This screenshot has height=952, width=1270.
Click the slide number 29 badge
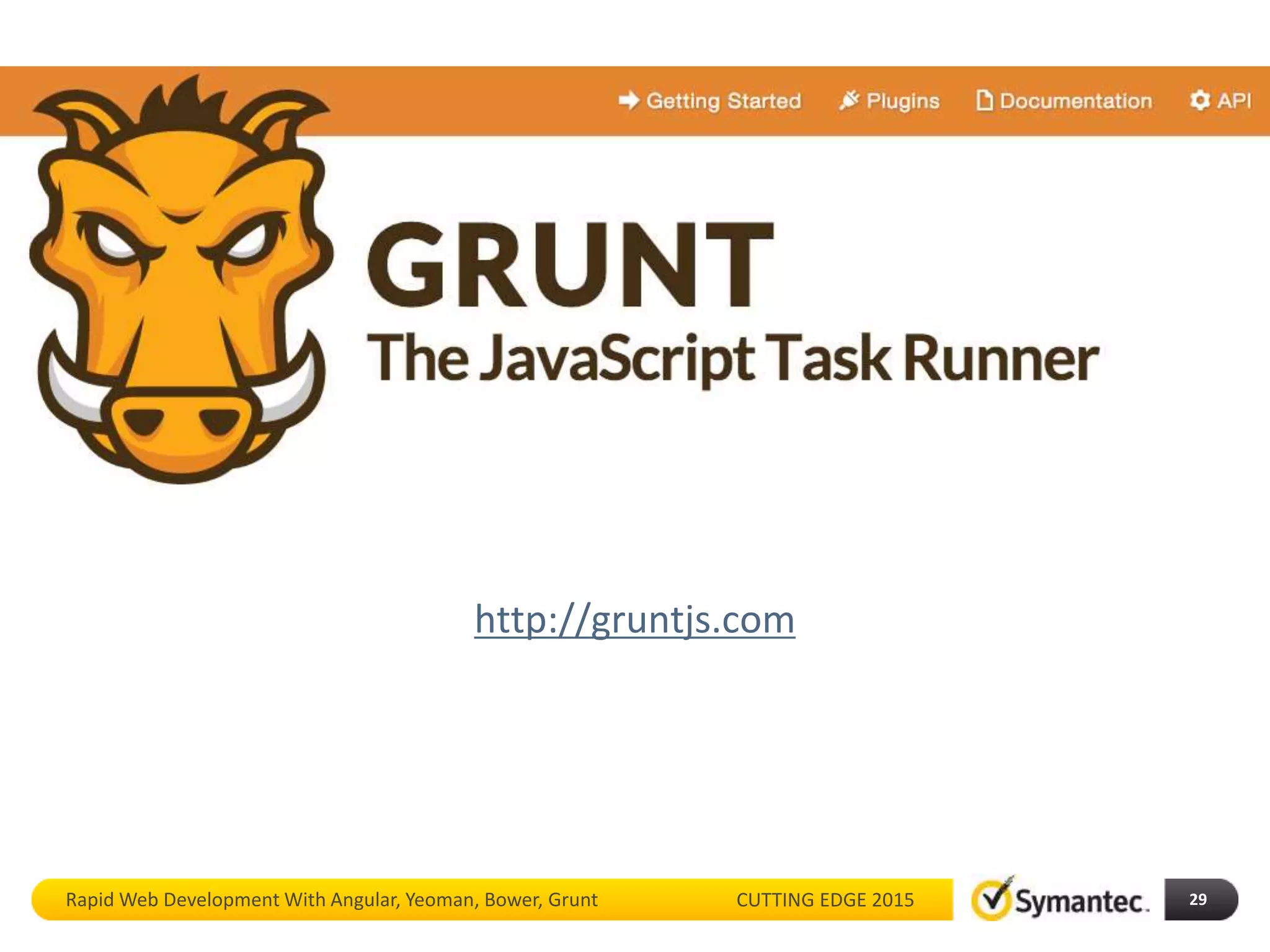(1201, 899)
